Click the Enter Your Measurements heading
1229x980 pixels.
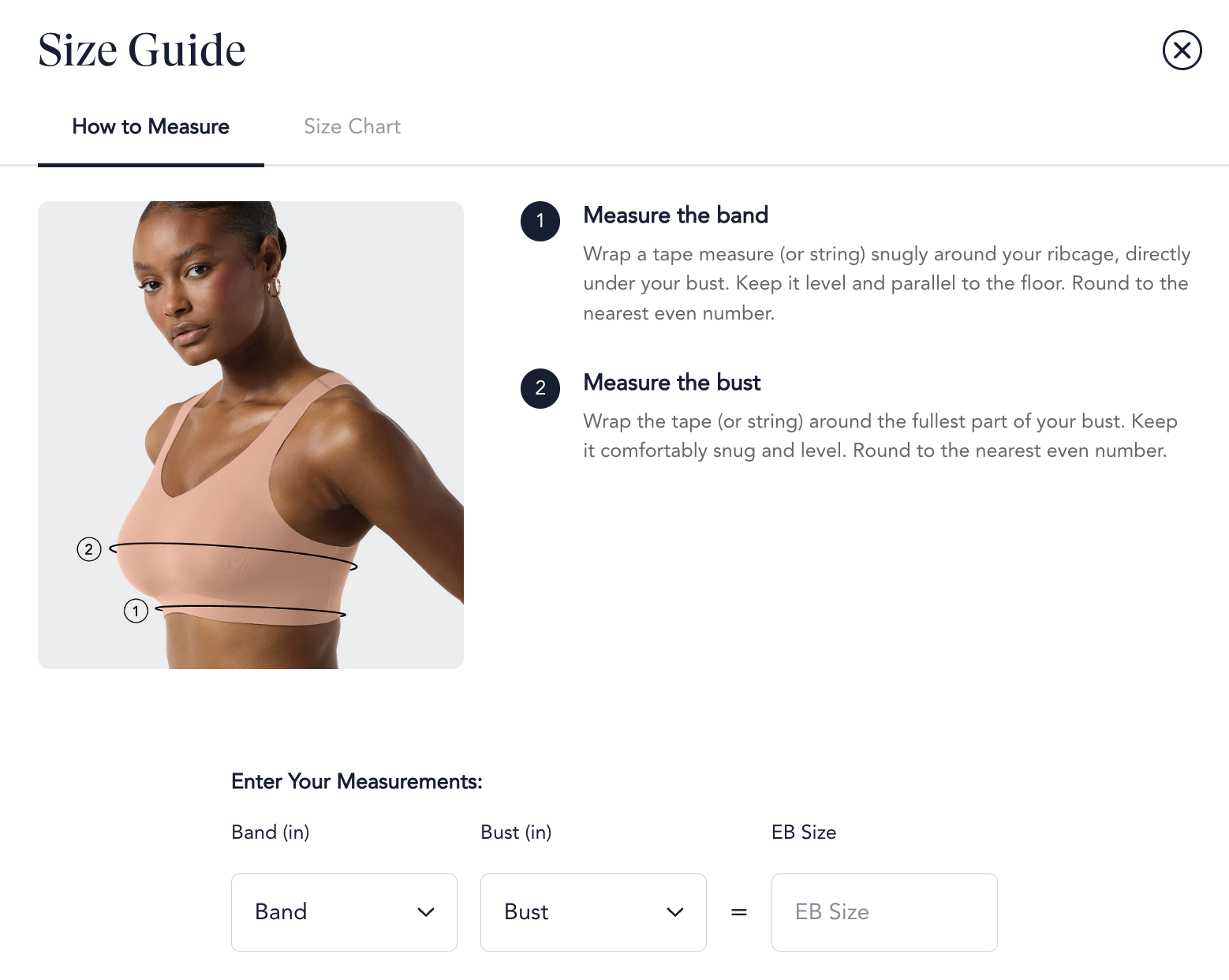(x=357, y=782)
